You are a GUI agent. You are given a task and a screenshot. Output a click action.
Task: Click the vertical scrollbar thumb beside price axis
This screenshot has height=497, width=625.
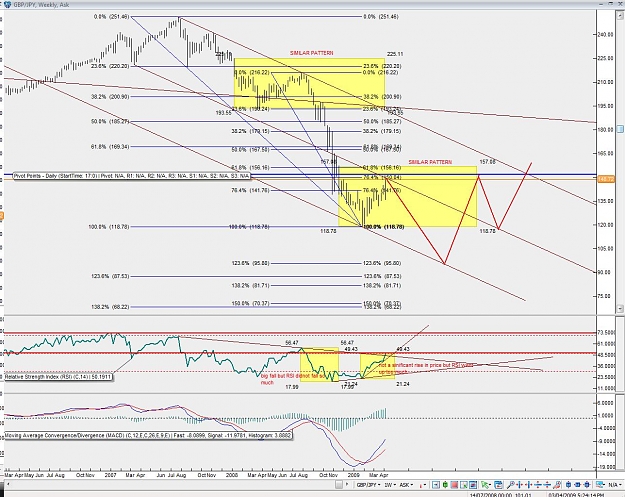point(620,129)
